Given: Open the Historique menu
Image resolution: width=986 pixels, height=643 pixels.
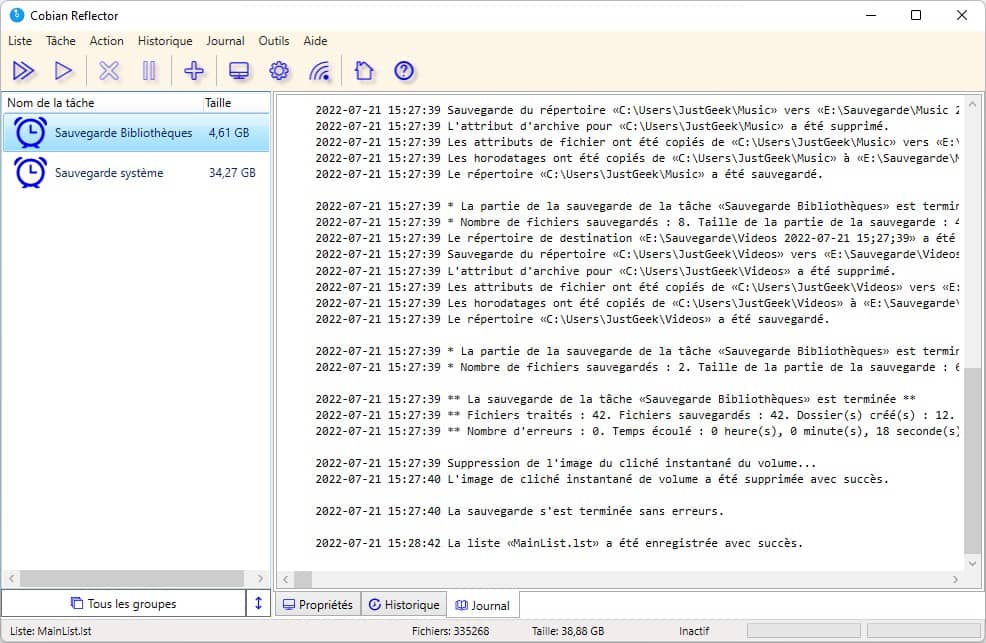Looking at the screenshot, I should coord(165,41).
